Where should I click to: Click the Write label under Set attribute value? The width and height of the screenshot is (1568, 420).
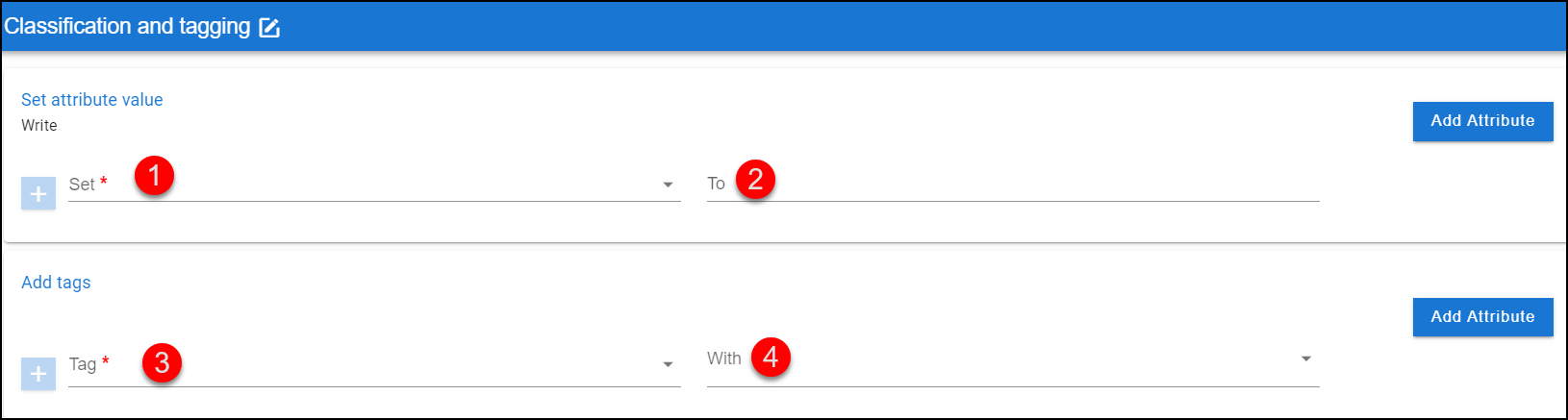[x=39, y=126]
